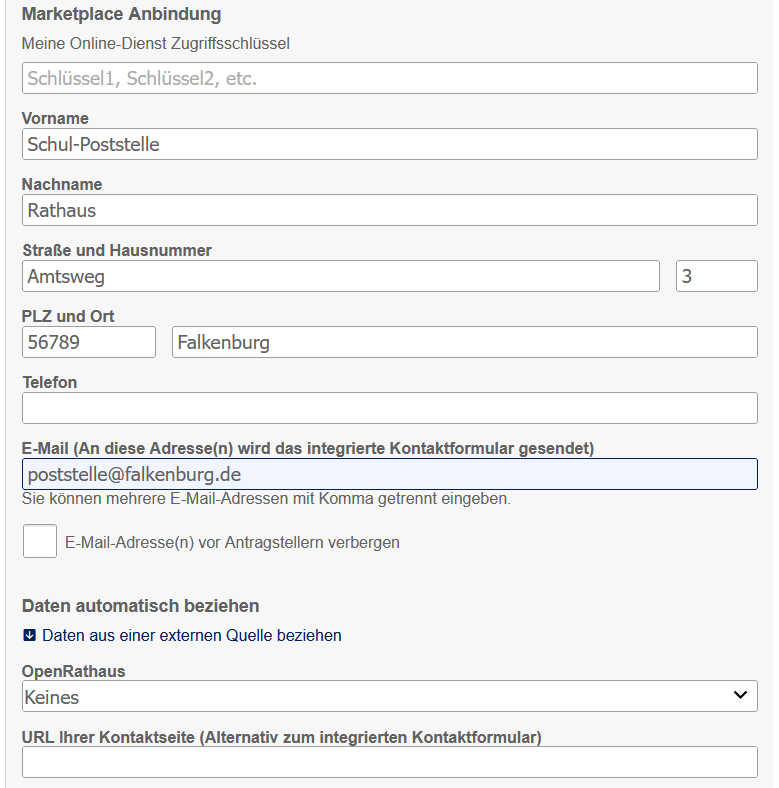Image resolution: width=779 pixels, height=788 pixels.
Task: Click the Vorname field containing 'Schul-Poststelle'
Action: [x=389, y=144]
